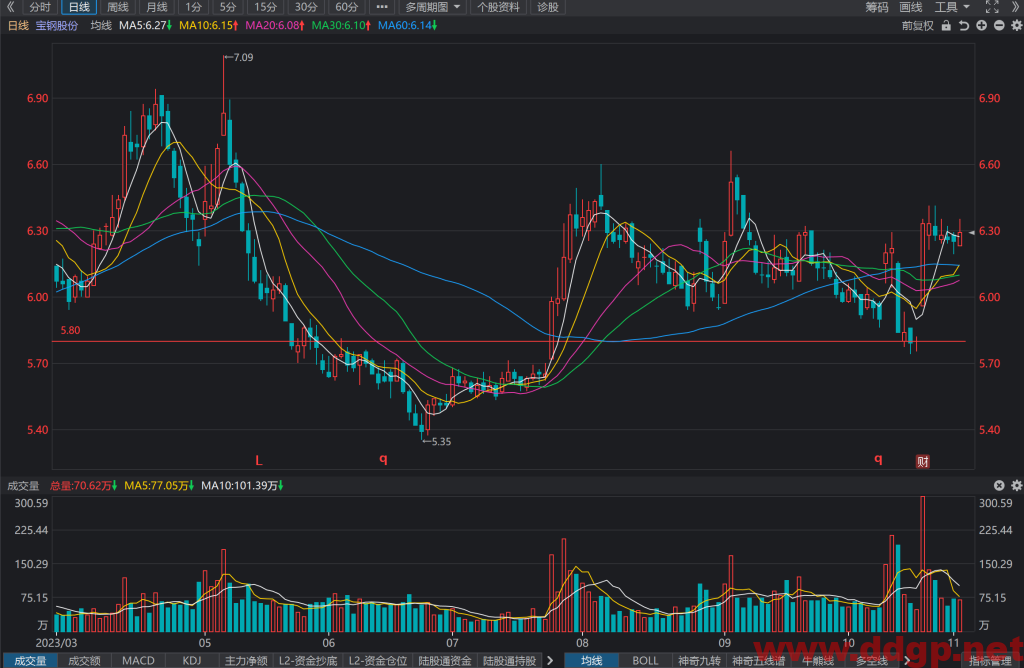Click volume MA5:77.05万 label
1024x668 pixels.
[159, 486]
